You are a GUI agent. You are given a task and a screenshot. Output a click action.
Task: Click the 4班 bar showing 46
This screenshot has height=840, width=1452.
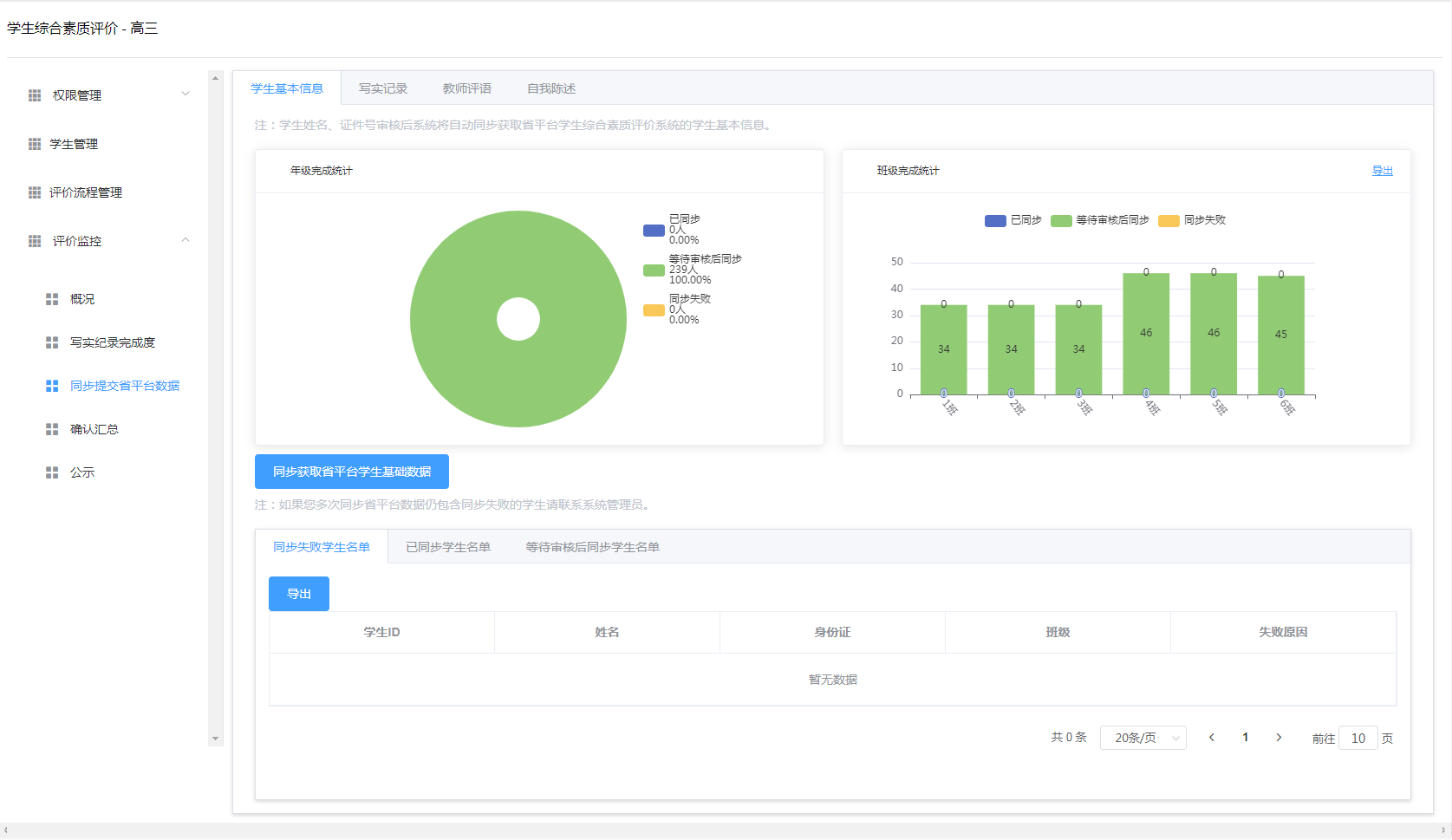click(x=1146, y=334)
